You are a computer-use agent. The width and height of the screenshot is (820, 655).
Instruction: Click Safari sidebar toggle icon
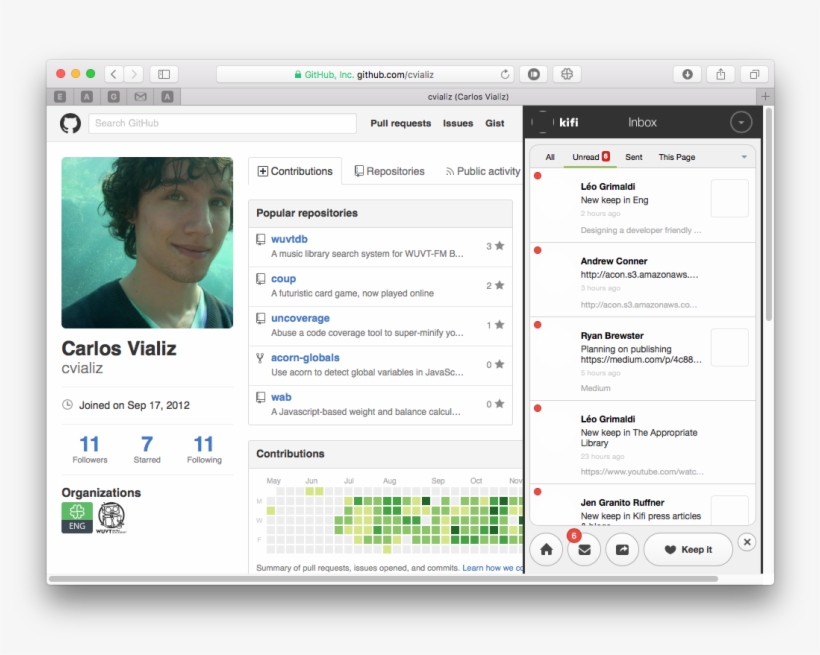point(164,74)
